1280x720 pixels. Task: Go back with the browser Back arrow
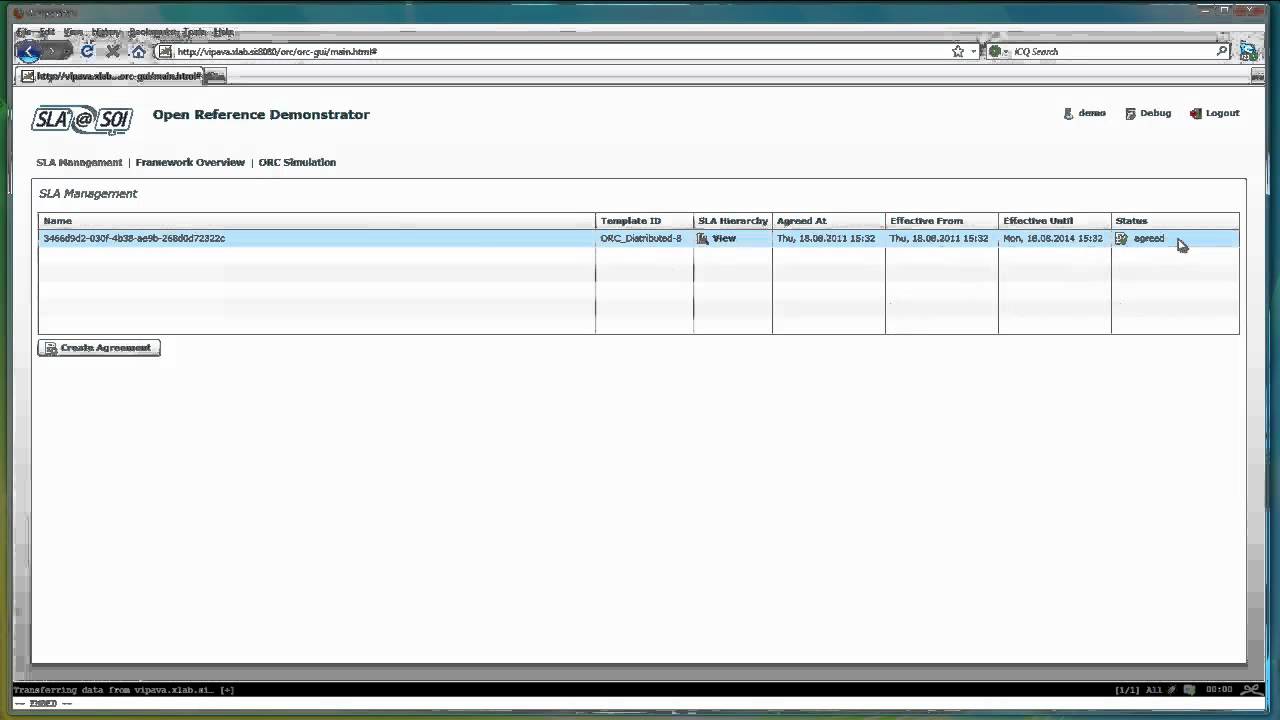29,51
